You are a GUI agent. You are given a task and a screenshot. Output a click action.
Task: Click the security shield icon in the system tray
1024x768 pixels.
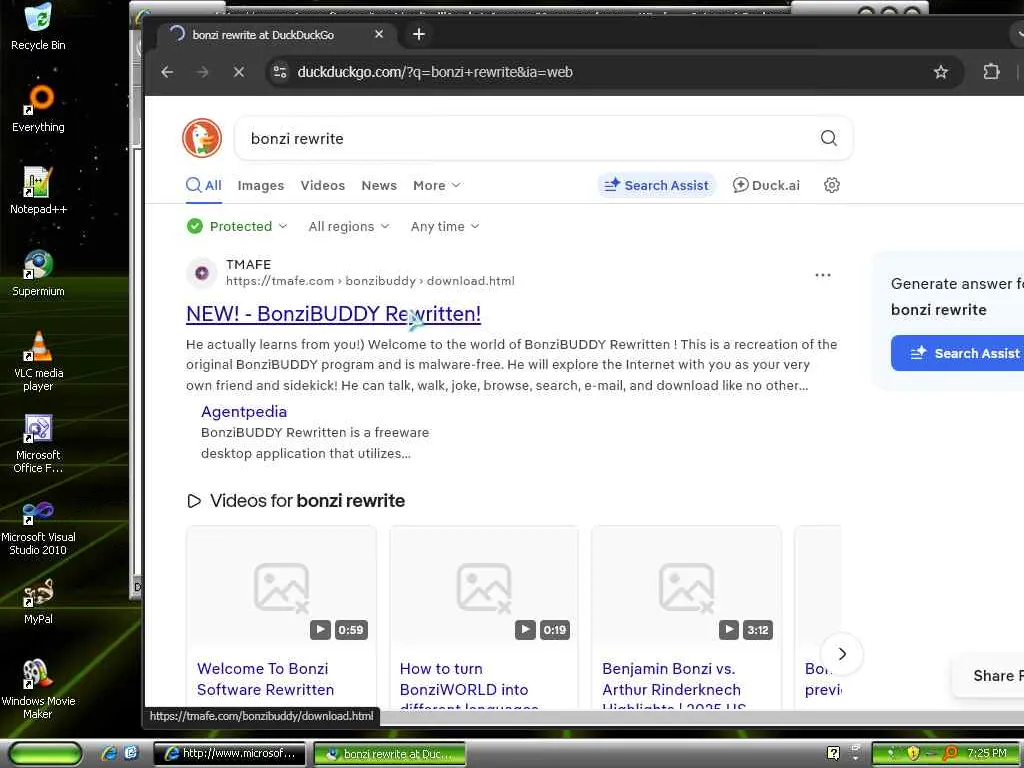tap(913, 754)
